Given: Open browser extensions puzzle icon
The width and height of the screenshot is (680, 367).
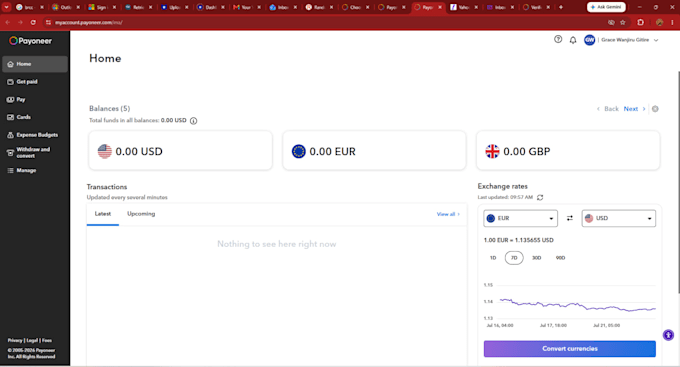Looking at the screenshot, I should [641, 22].
